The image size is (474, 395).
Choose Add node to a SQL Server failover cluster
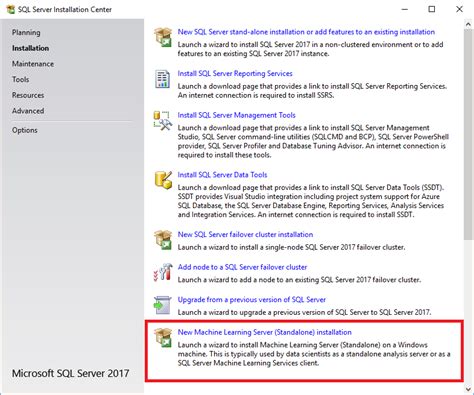click(x=242, y=267)
